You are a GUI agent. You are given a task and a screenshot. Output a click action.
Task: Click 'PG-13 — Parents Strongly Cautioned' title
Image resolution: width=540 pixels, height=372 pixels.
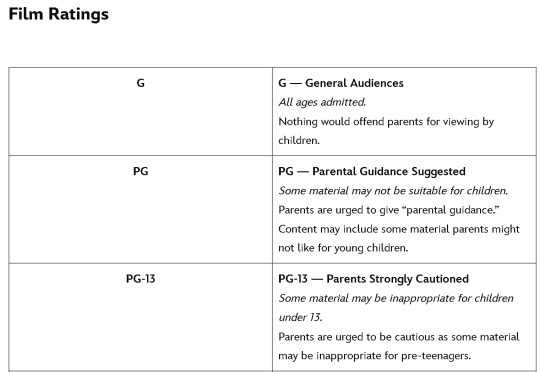373,279
